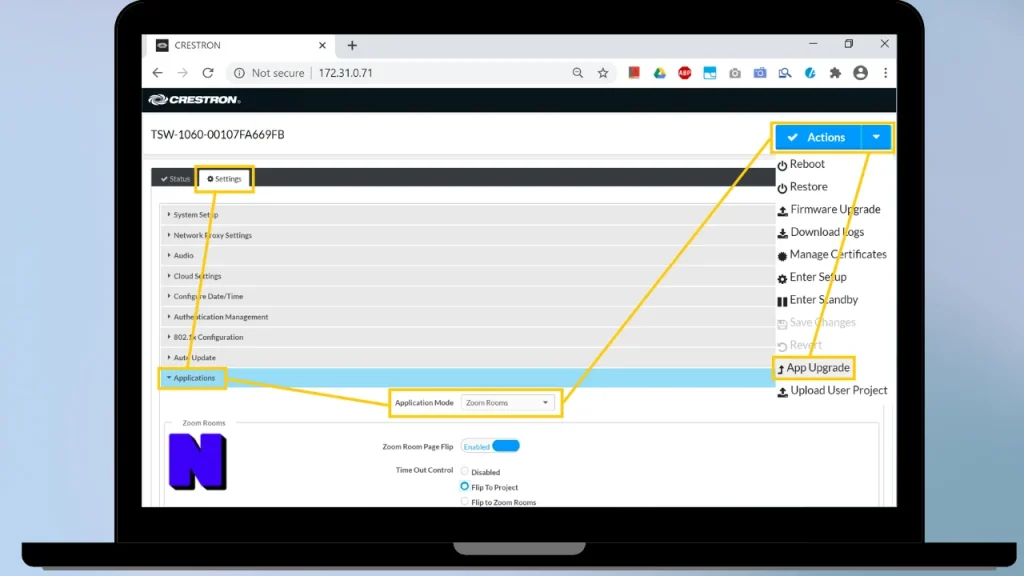1024x576 pixels.
Task: Click the address bar URL 172.31.0.71
Action: click(x=345, y=72)
